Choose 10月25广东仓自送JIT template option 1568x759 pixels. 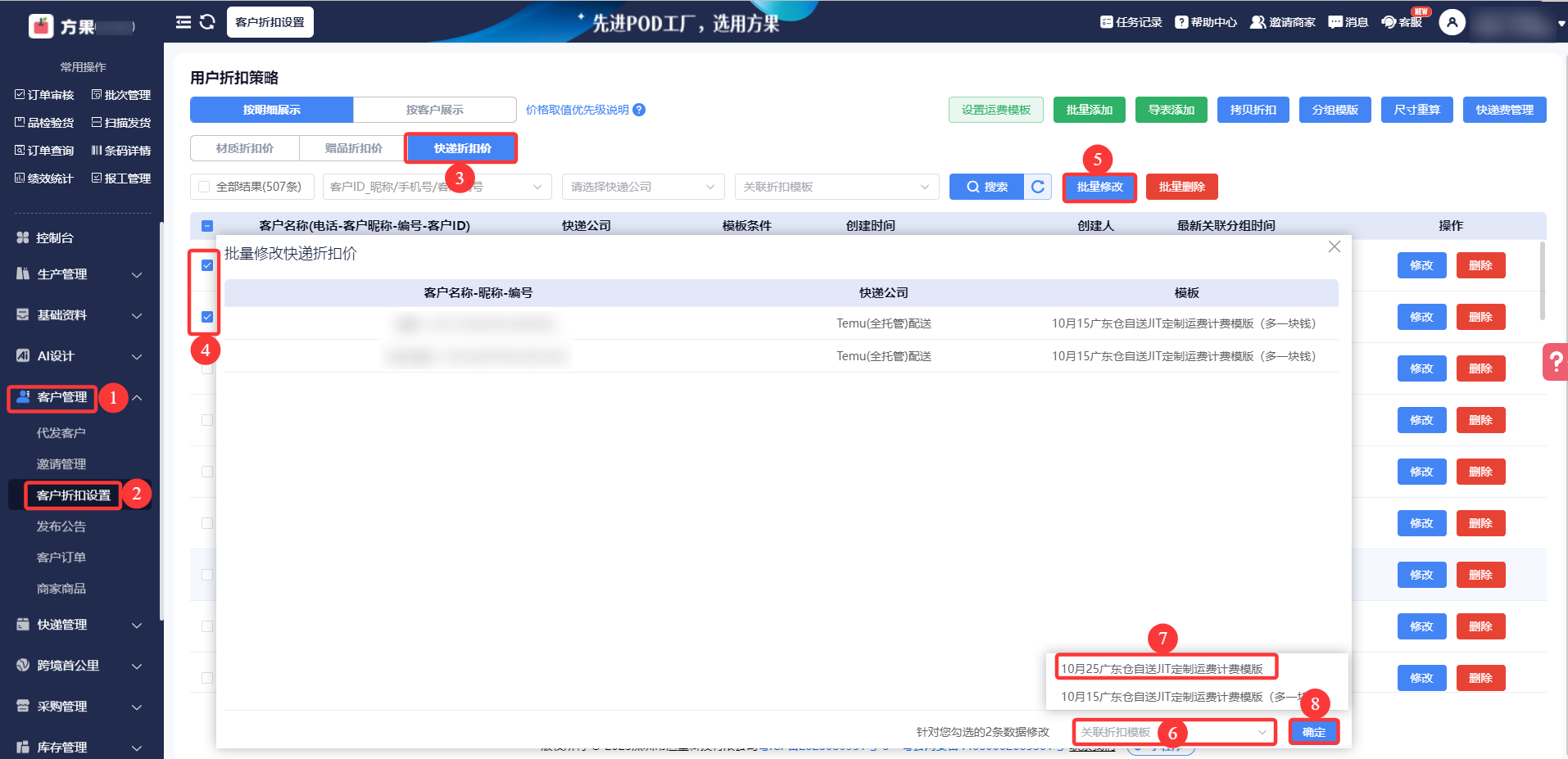tap(1165, 668)
